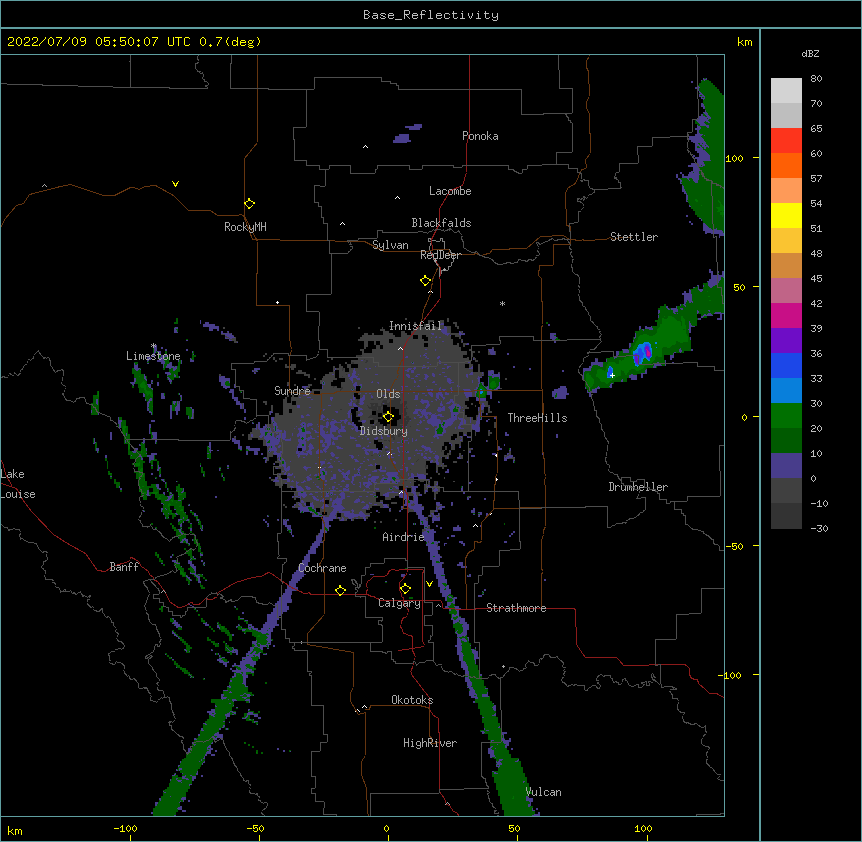Pick the orange swatch below the 60 label
The width and height of the screenshot is (862, 842).
pyautogui.click(x=786, y=166)
